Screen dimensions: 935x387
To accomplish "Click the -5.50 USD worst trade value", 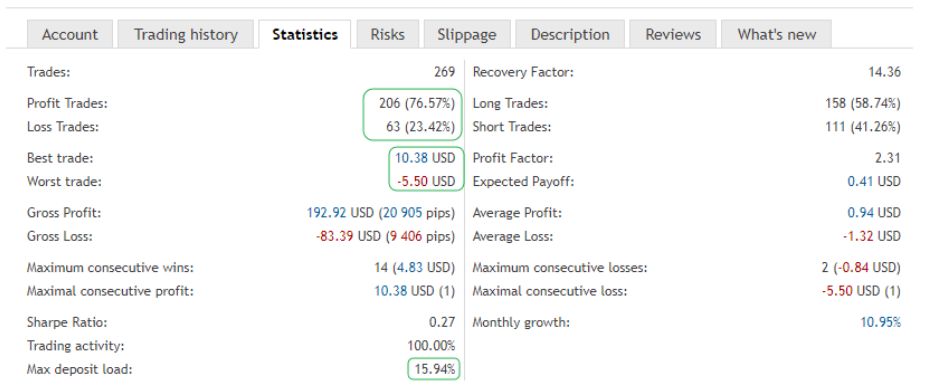I will tap(425, 181).
